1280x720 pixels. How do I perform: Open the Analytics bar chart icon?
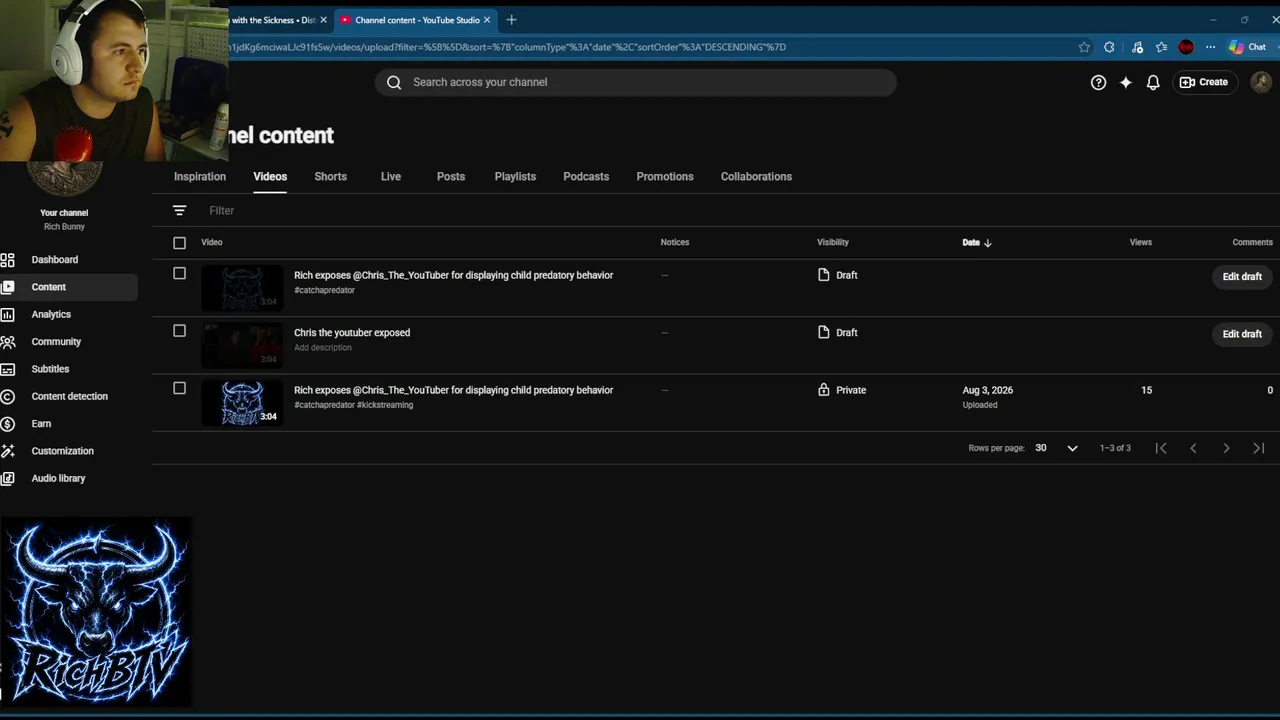click(x=7, y=314)
